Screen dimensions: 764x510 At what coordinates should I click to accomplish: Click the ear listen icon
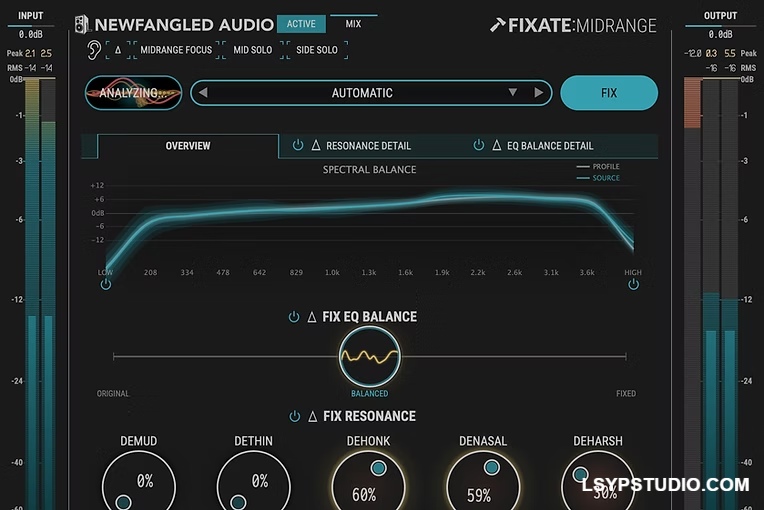(x=94, y=50)
